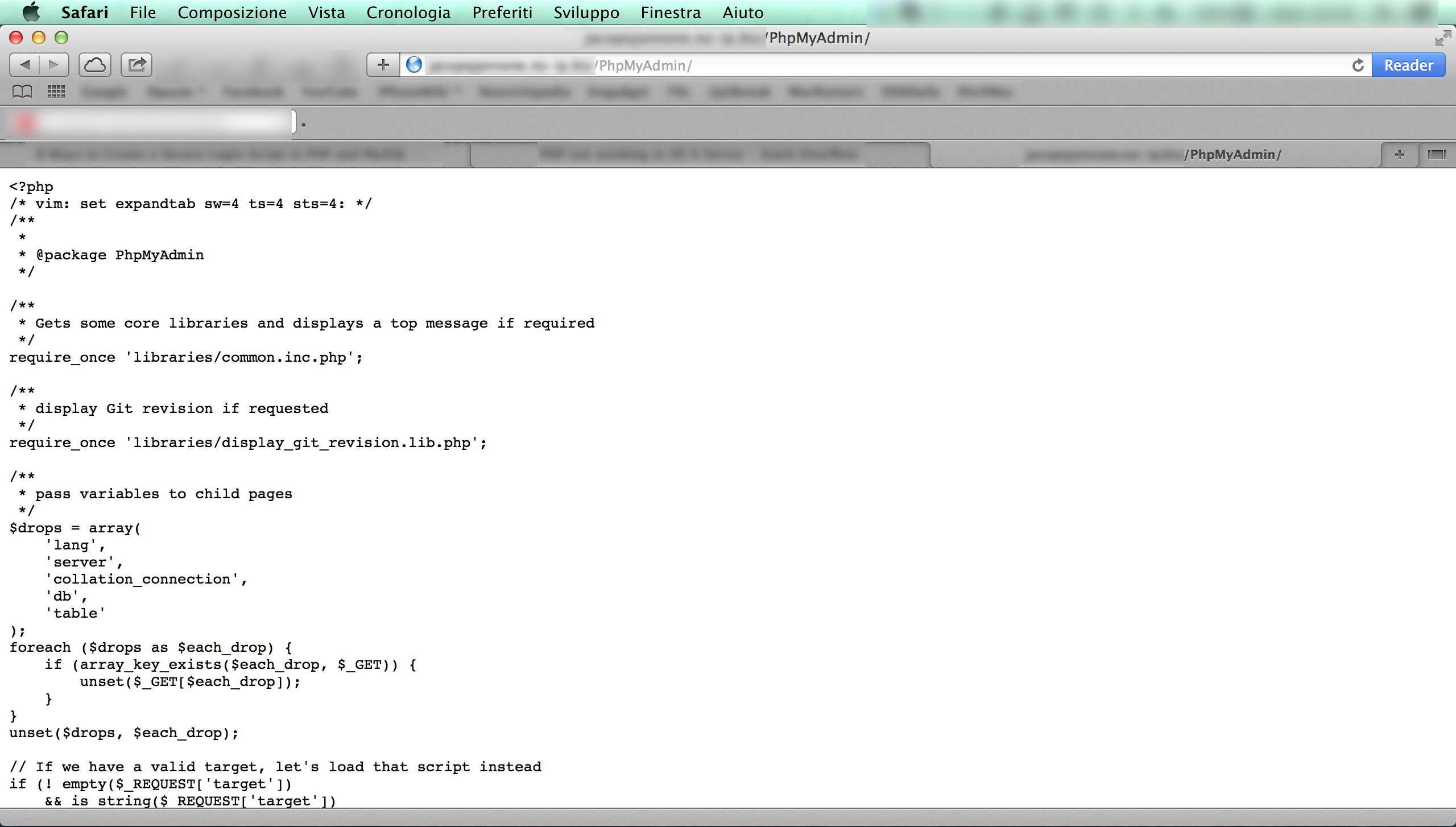Click the Forward arrow navigation button
Viewport: 1456px width, 827px height.
coord(54,65)
